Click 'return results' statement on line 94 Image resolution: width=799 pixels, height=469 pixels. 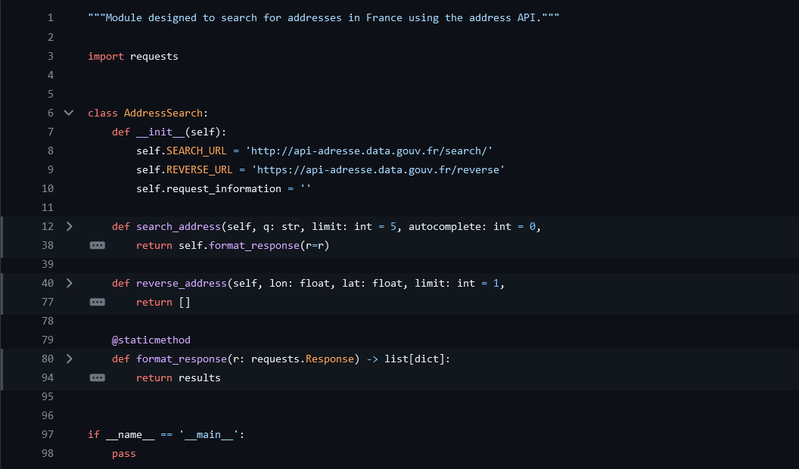pyautogui.click(x=178, y=378)
